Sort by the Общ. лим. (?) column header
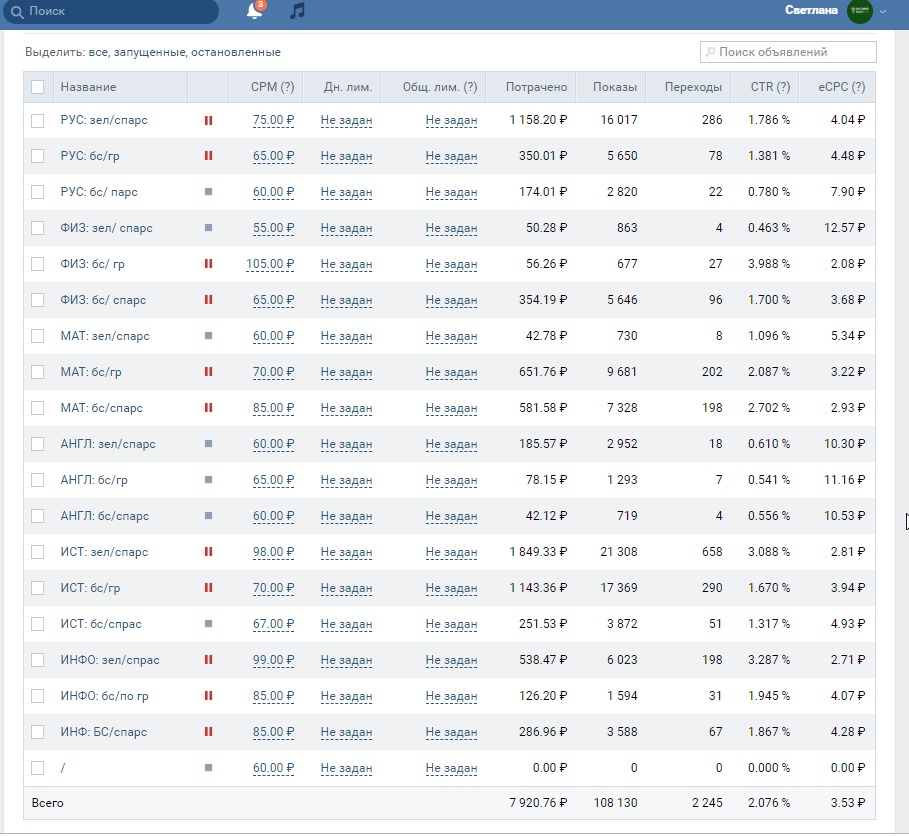Screen dimensions: 909x836 (x=440, y=87)
